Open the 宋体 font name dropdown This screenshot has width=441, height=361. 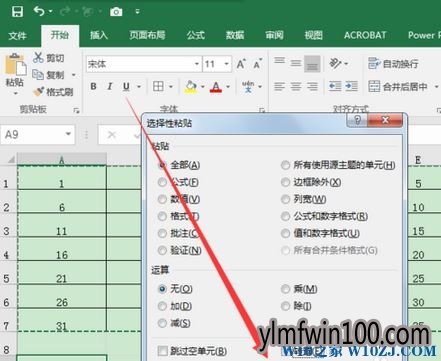[x=197, y=64]
